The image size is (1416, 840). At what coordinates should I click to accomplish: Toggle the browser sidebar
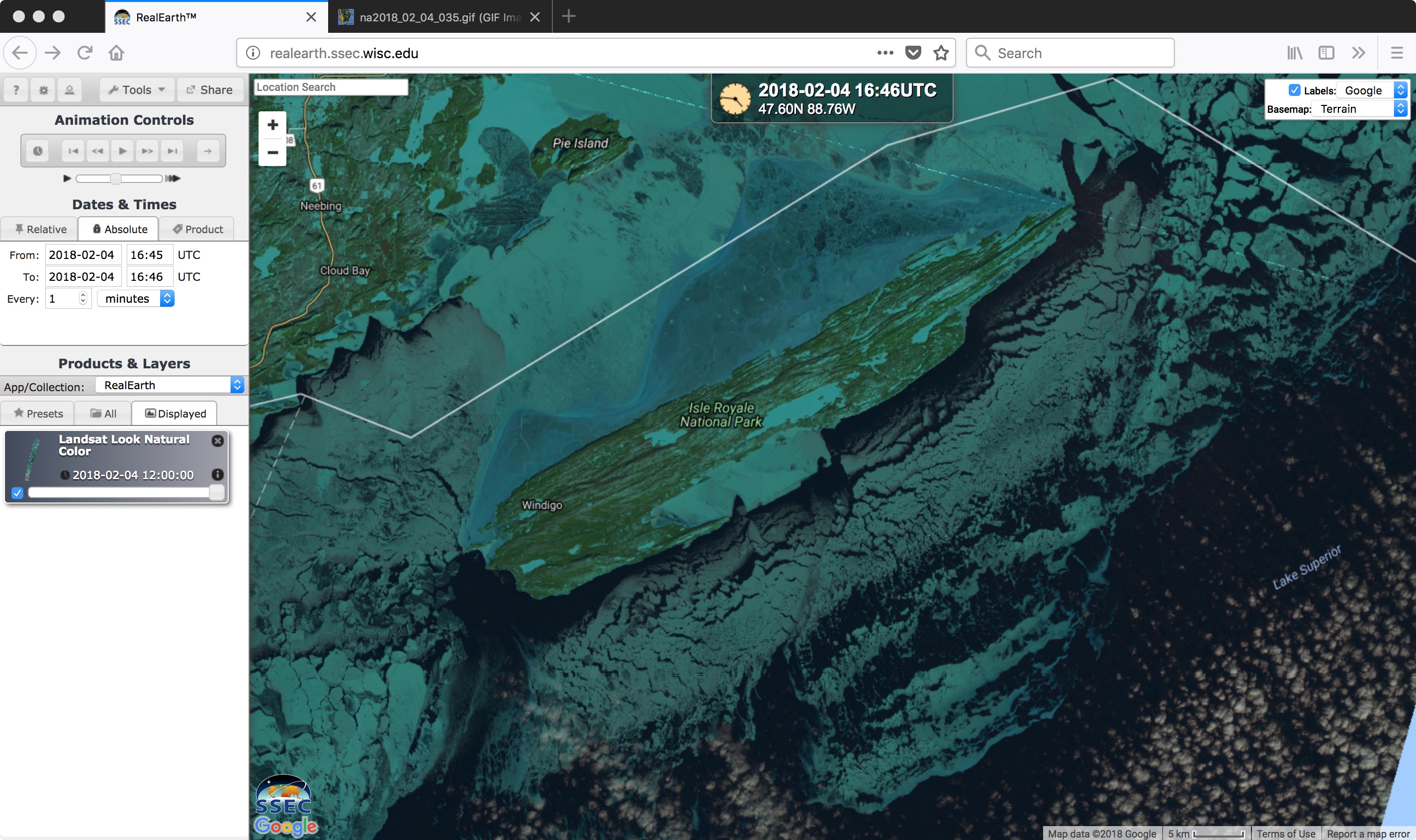pos(1327,53)
